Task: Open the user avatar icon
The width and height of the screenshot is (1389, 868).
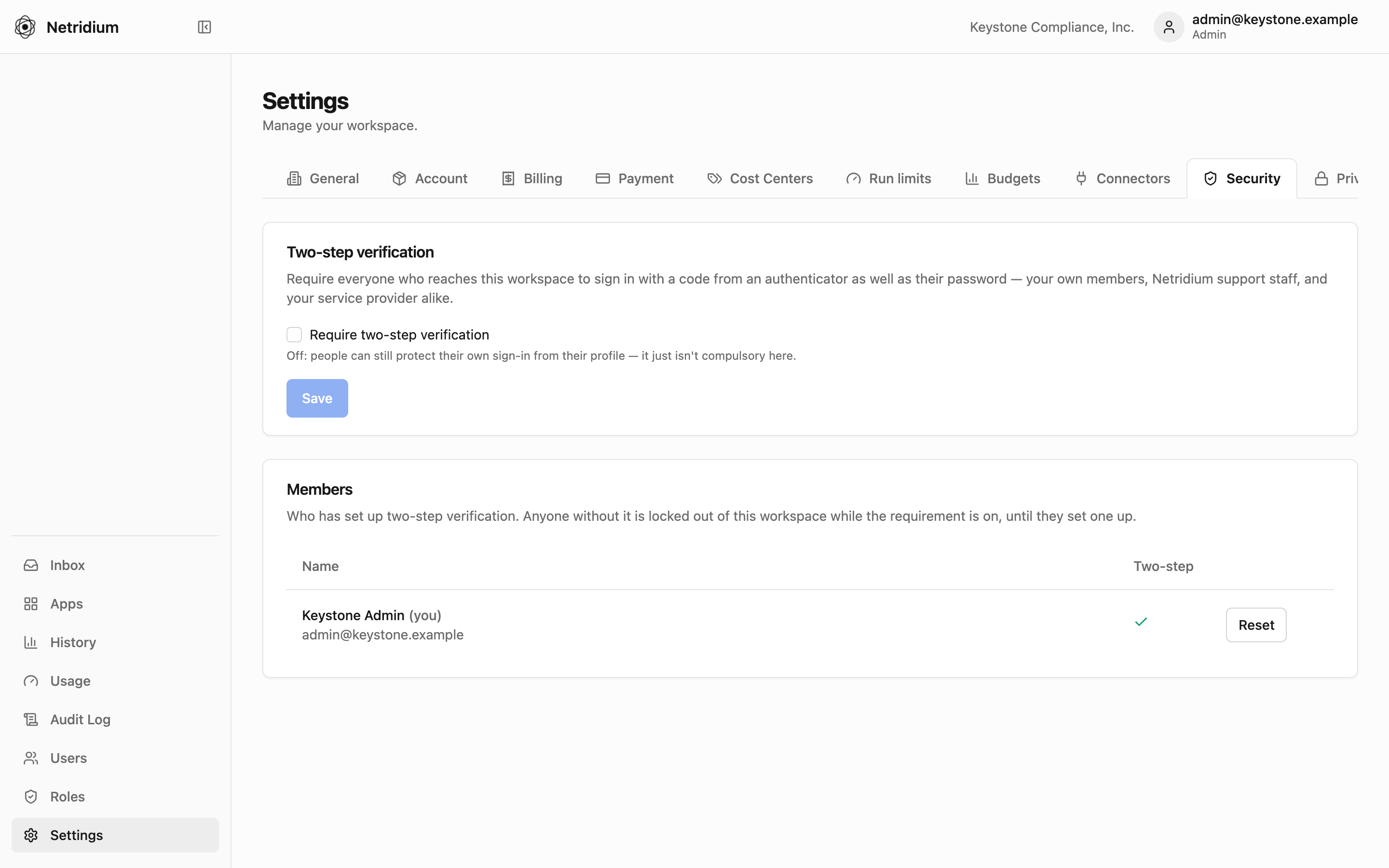Action: pos(1169,27)
